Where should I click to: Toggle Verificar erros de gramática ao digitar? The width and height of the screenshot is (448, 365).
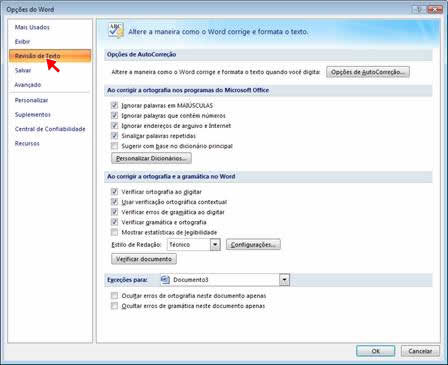pyautogui.click(x=114, y=212)
